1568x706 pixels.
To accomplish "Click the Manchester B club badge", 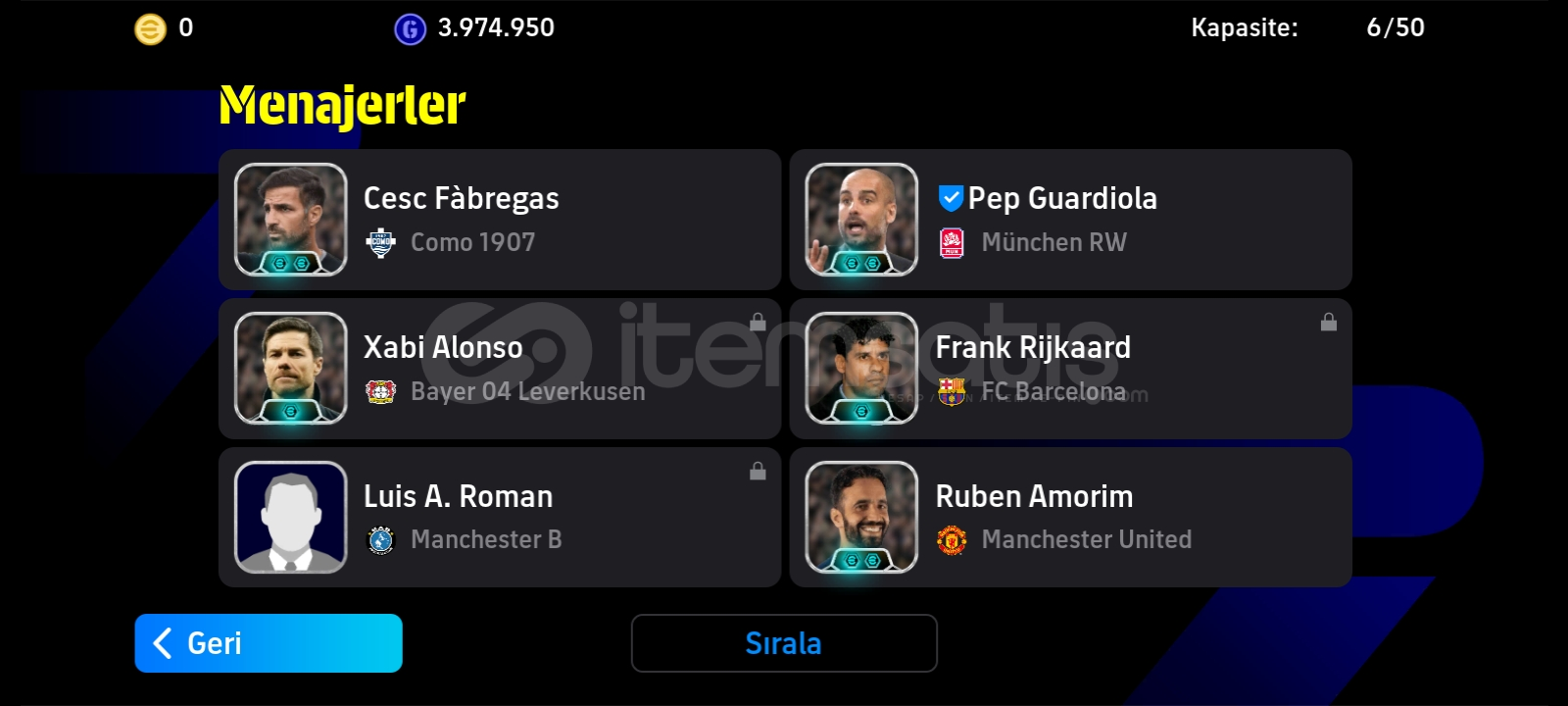I will [380, 539].
